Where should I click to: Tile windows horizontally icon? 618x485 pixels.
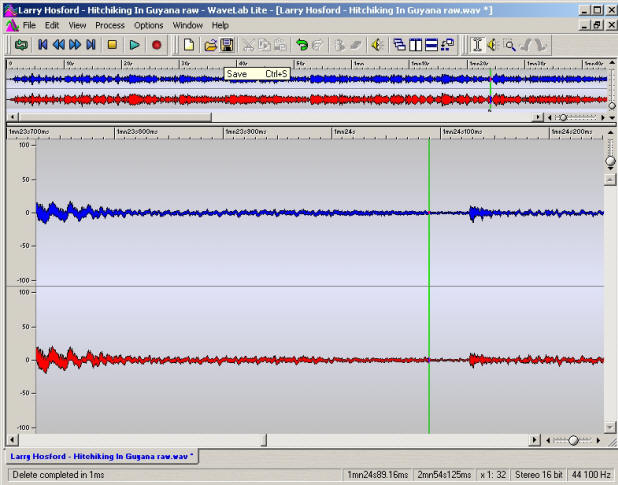tap(431, 45)
